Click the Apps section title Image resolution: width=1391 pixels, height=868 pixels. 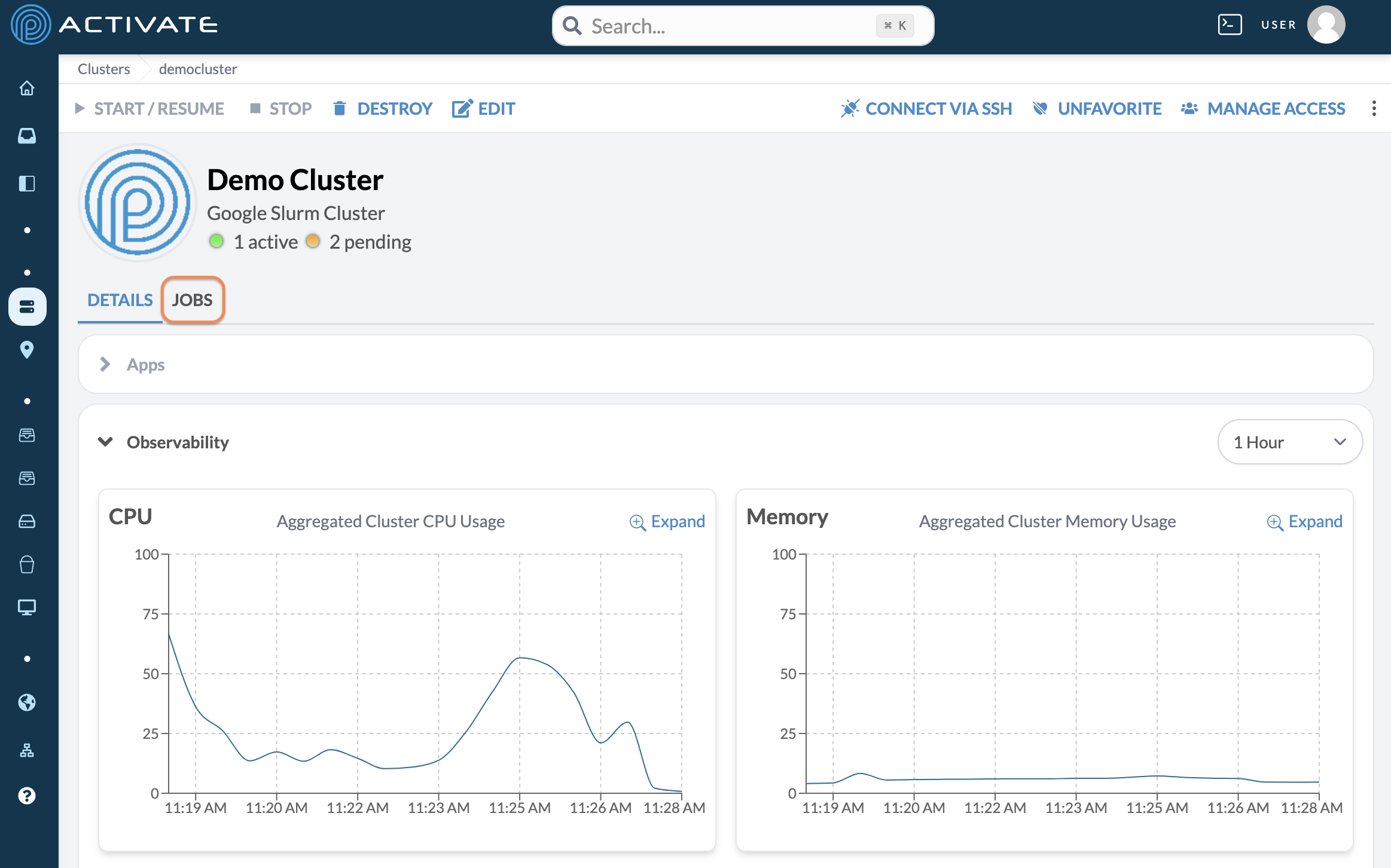(145, 365)
